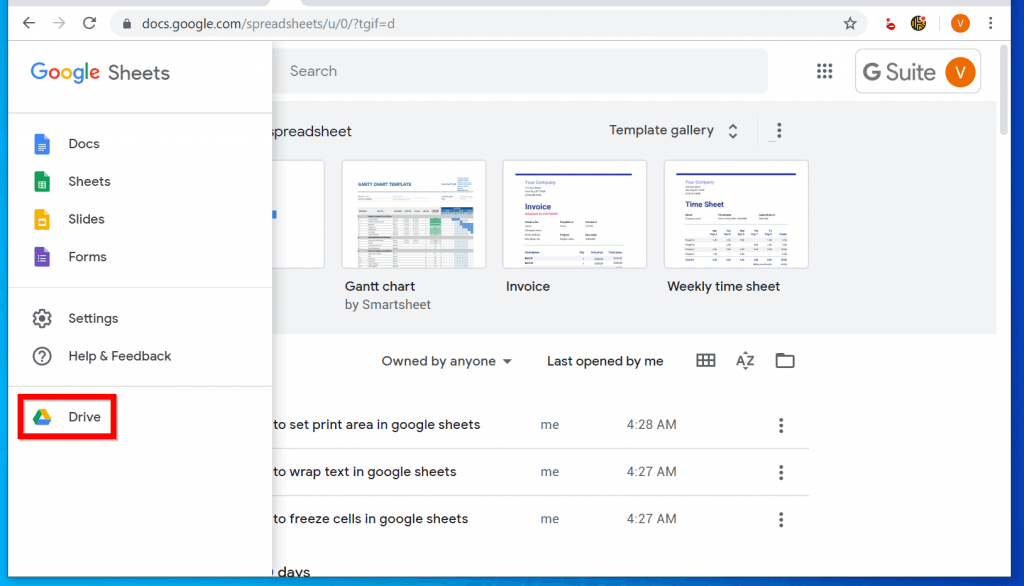Reload the page with the refresh icon
This screenshot has height=586, width=1024.
(x=89, y=24)
